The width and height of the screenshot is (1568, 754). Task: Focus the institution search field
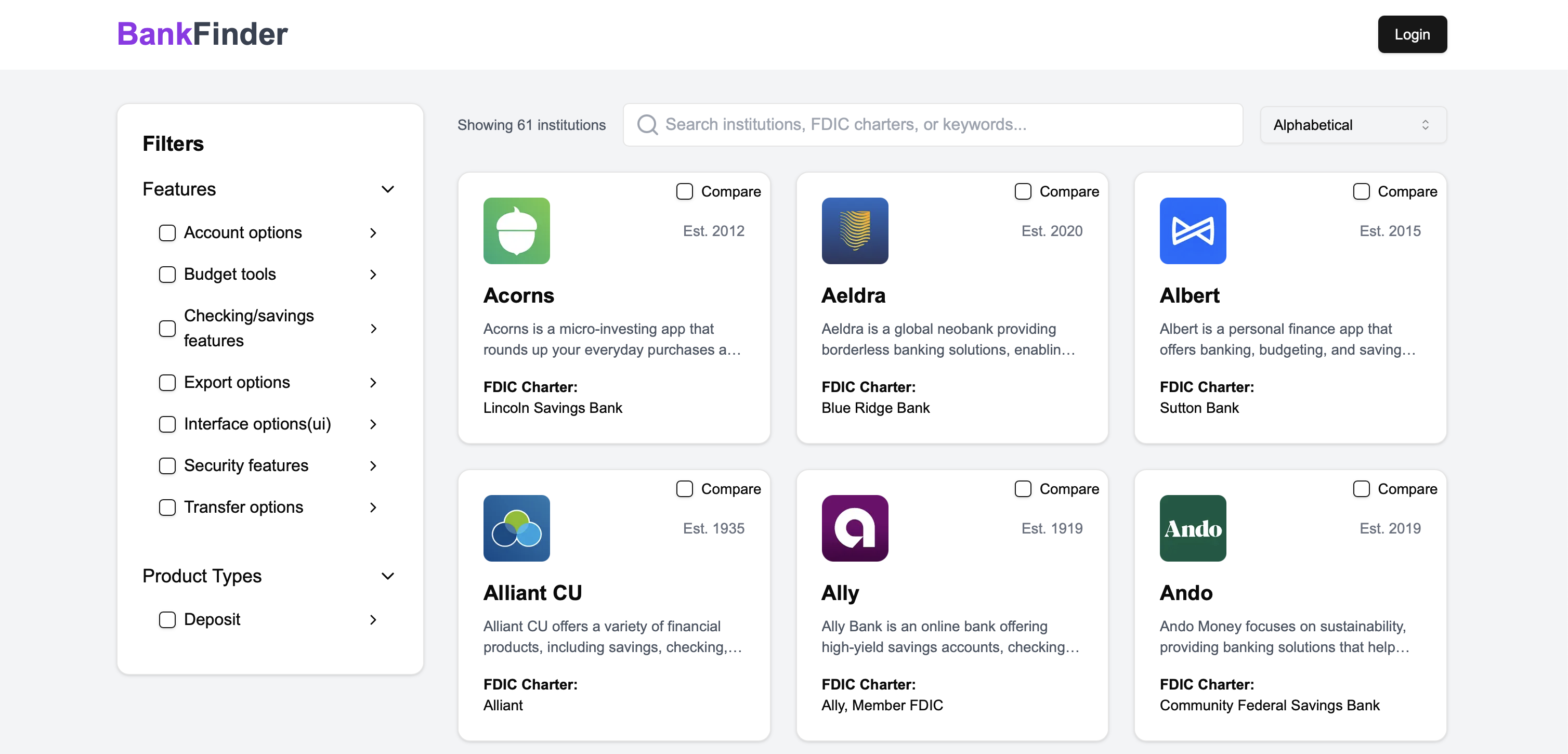(933, 125)
